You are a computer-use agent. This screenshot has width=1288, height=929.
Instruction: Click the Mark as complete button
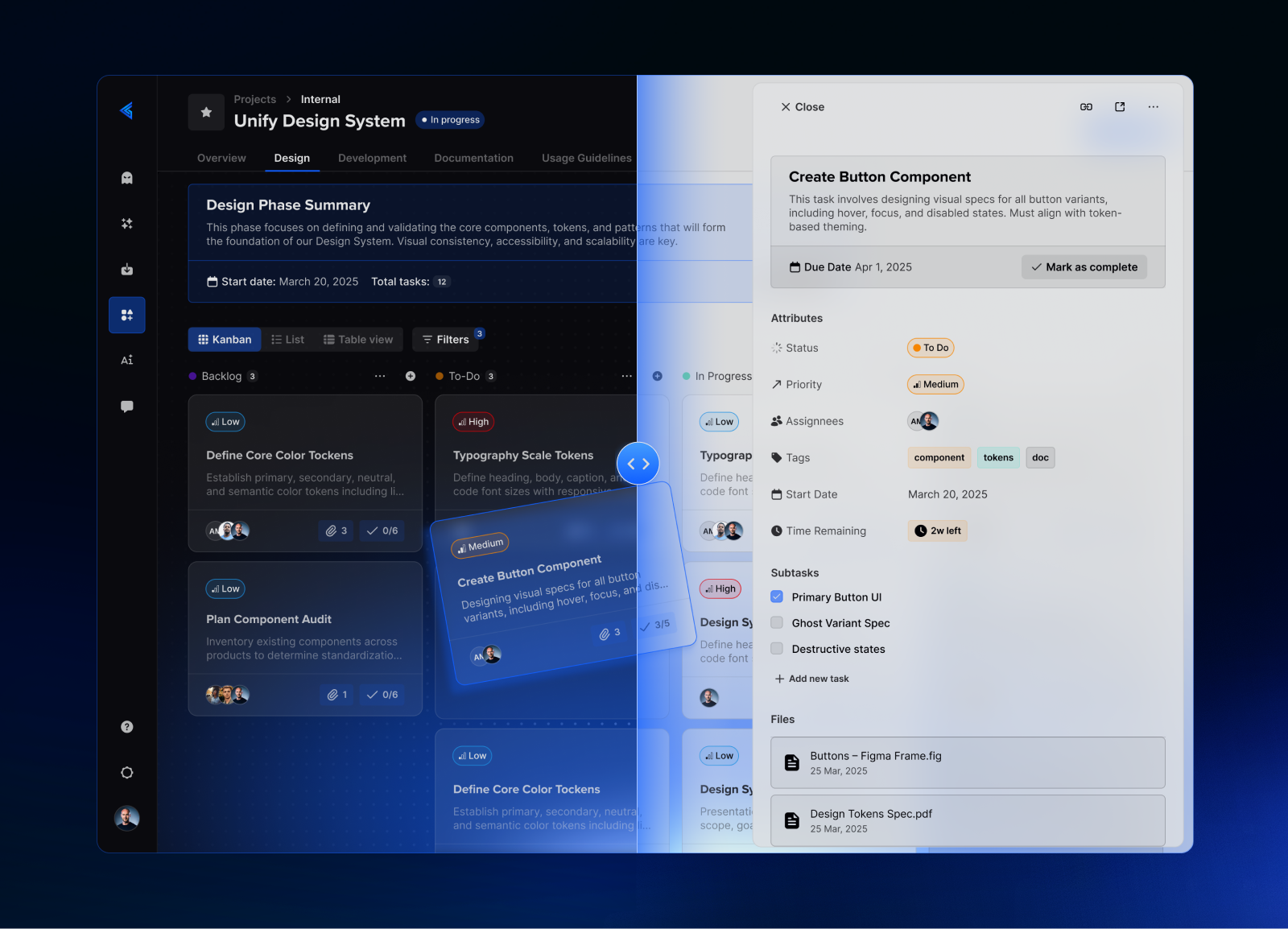pyautogui.click(x=1084, y=266)
